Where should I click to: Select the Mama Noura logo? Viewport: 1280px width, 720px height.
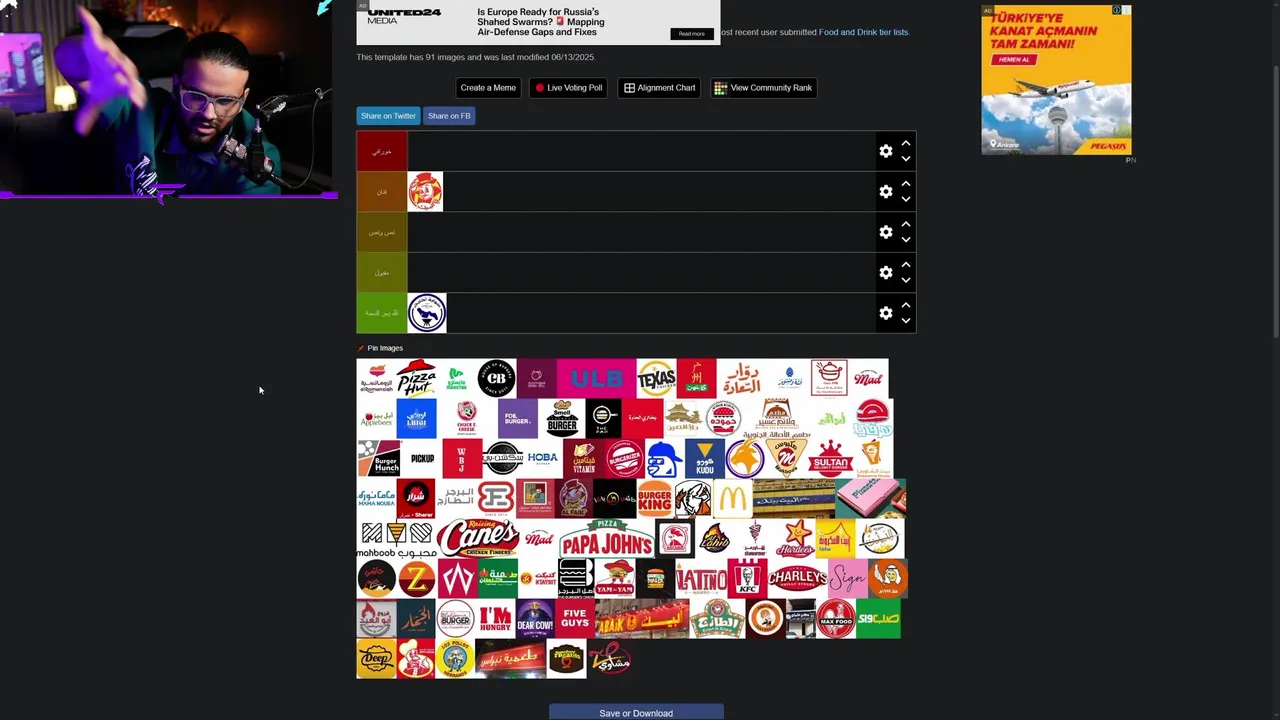click(x=376, y=498)
